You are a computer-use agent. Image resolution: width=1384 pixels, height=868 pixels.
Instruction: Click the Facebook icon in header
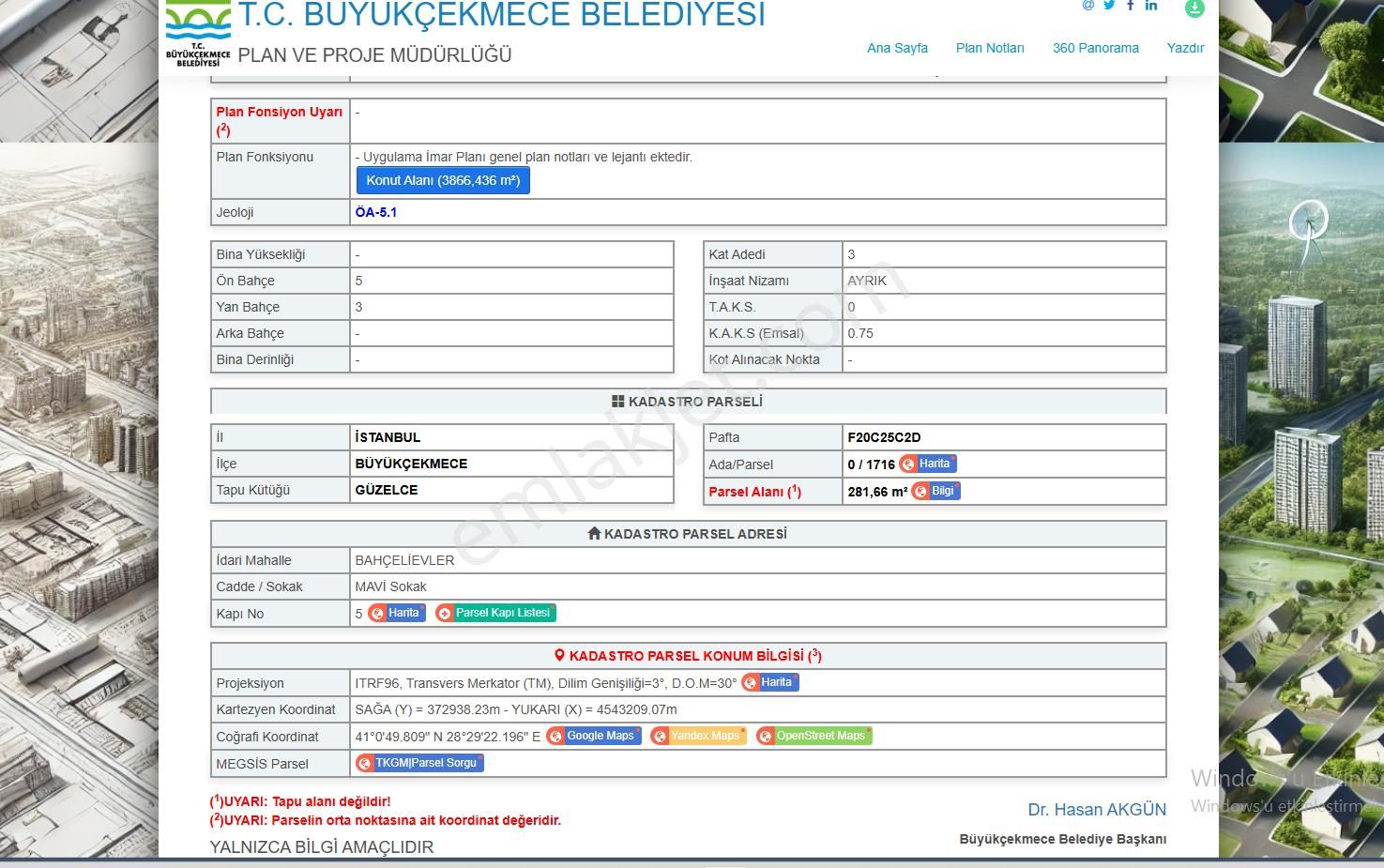coord(1131,5)
